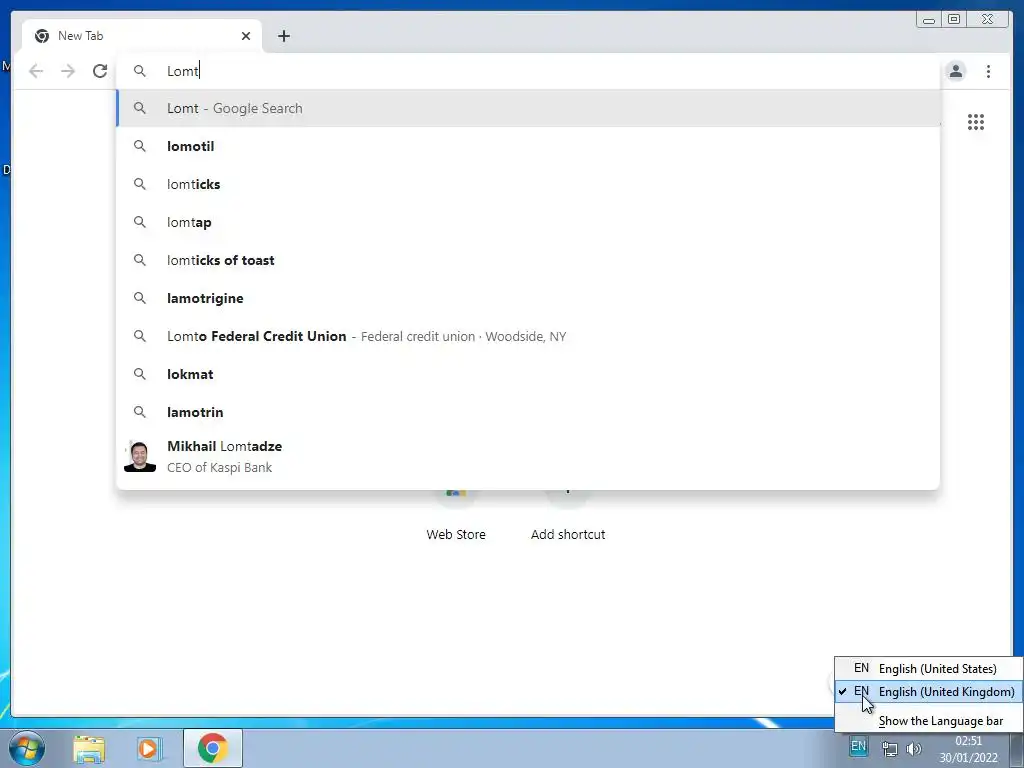
Task: Open Windows Explorer from the taskbar
Action: (x=89, y=749)
